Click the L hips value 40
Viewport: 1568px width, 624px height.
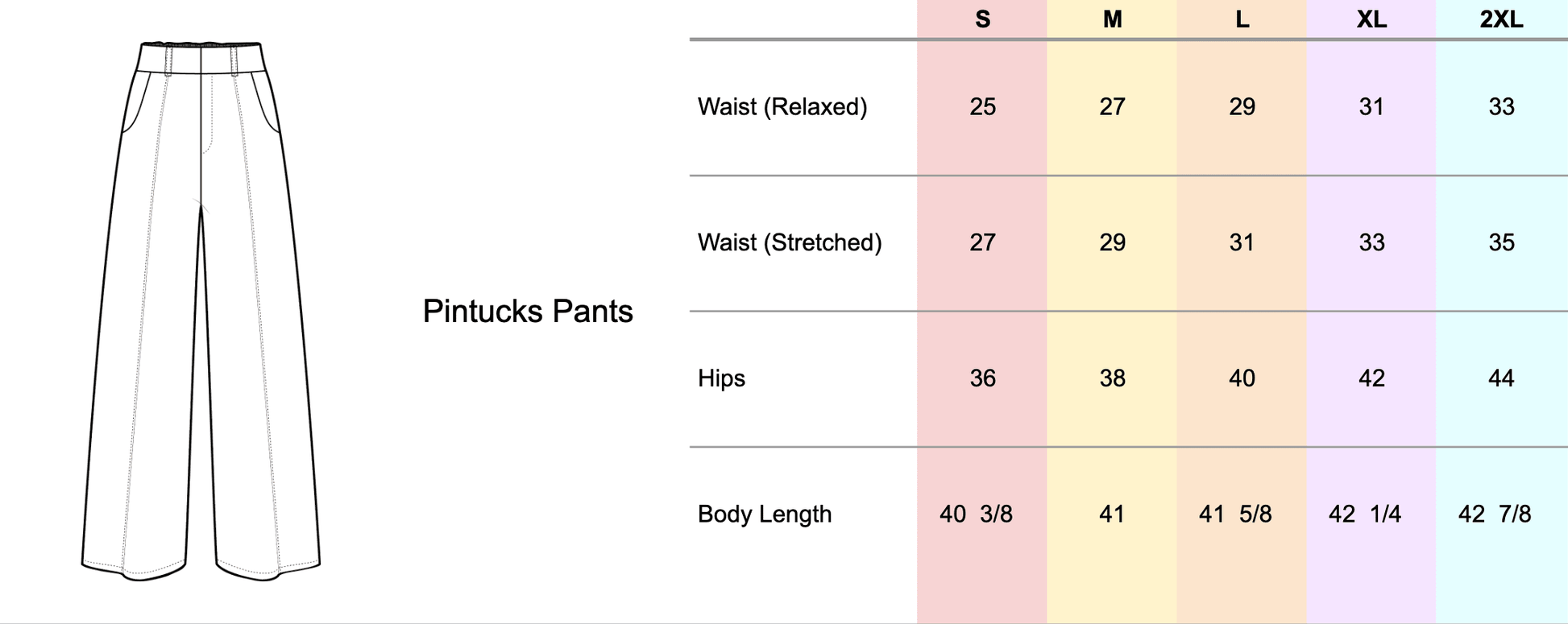(1242, 378)
